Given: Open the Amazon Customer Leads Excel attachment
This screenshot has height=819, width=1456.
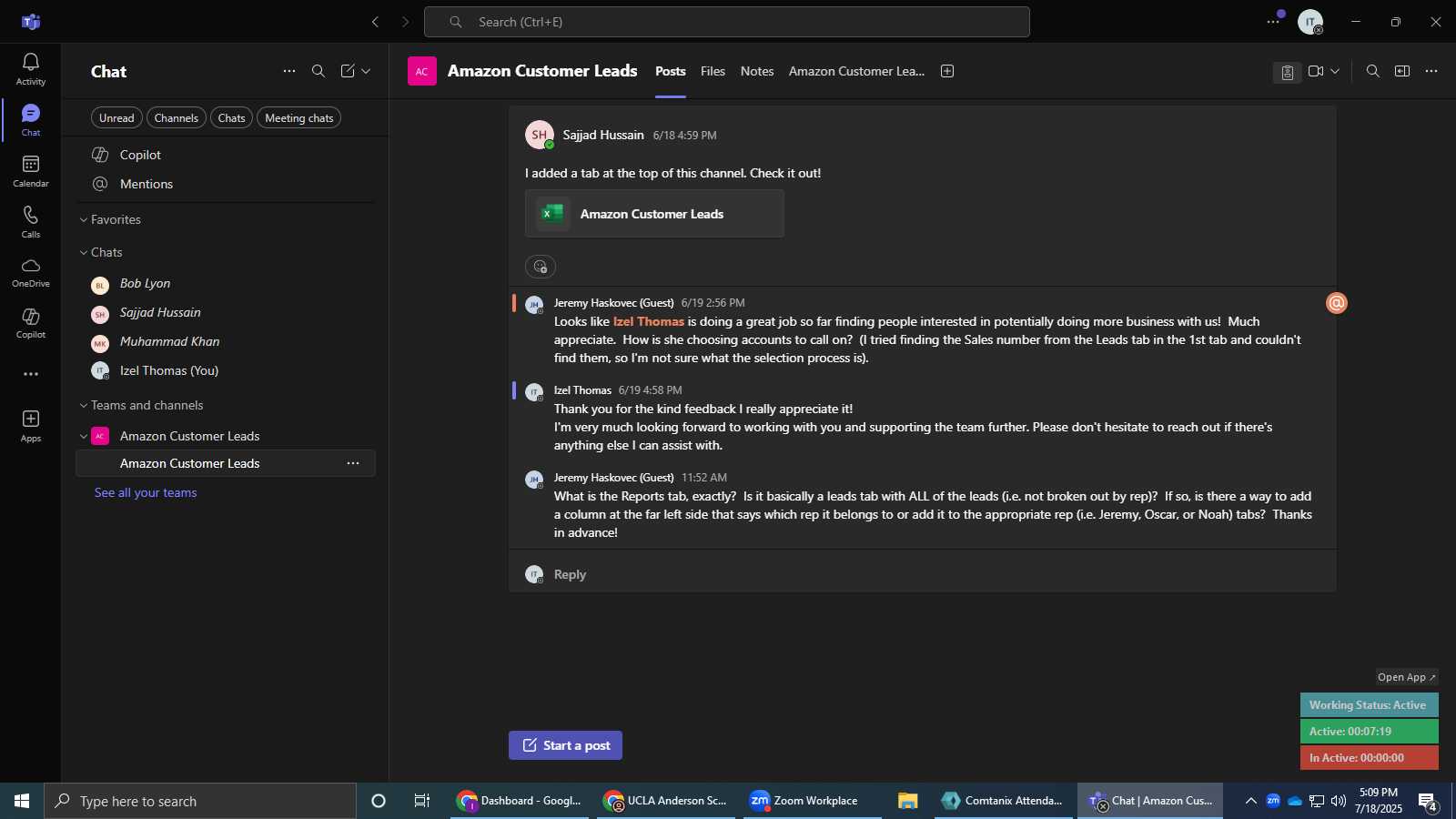Looking at the screenshot, I should pos(654,214).
